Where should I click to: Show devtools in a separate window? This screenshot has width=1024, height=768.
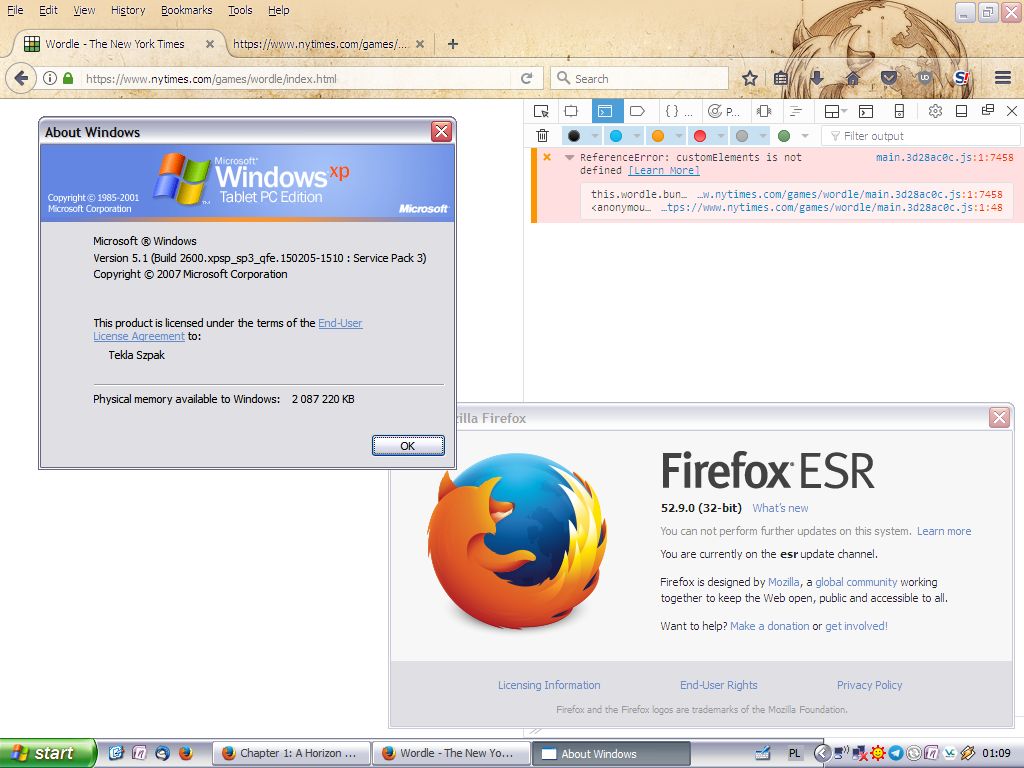pyautogui.click(x=987, y=110)
